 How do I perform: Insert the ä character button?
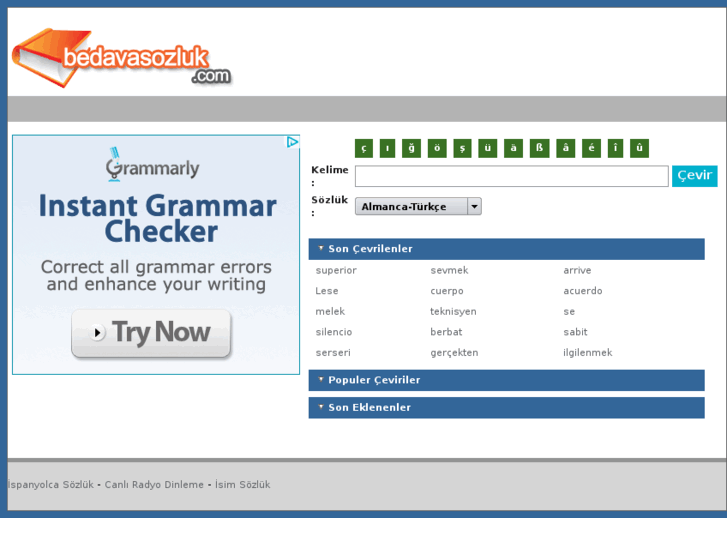513,148
